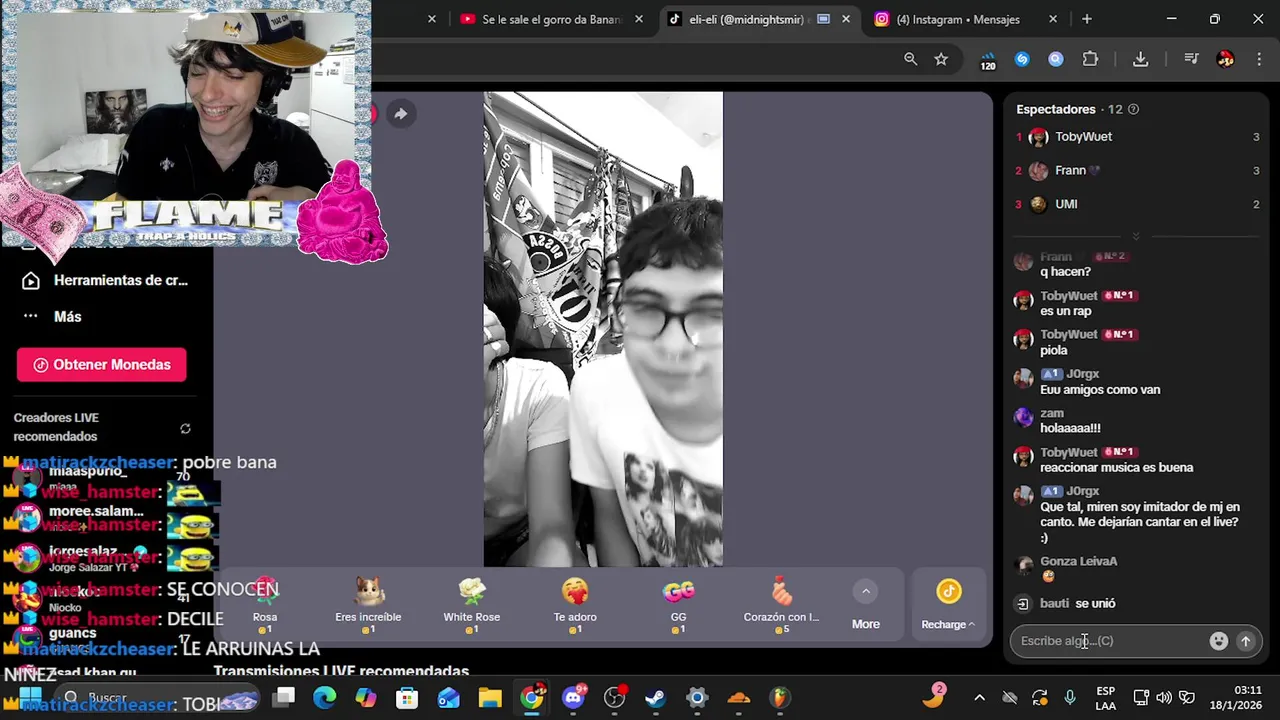Click the microphone icon in system tray
The height and width of the screenshot is (720, 1280).
tap(1070, 697)
